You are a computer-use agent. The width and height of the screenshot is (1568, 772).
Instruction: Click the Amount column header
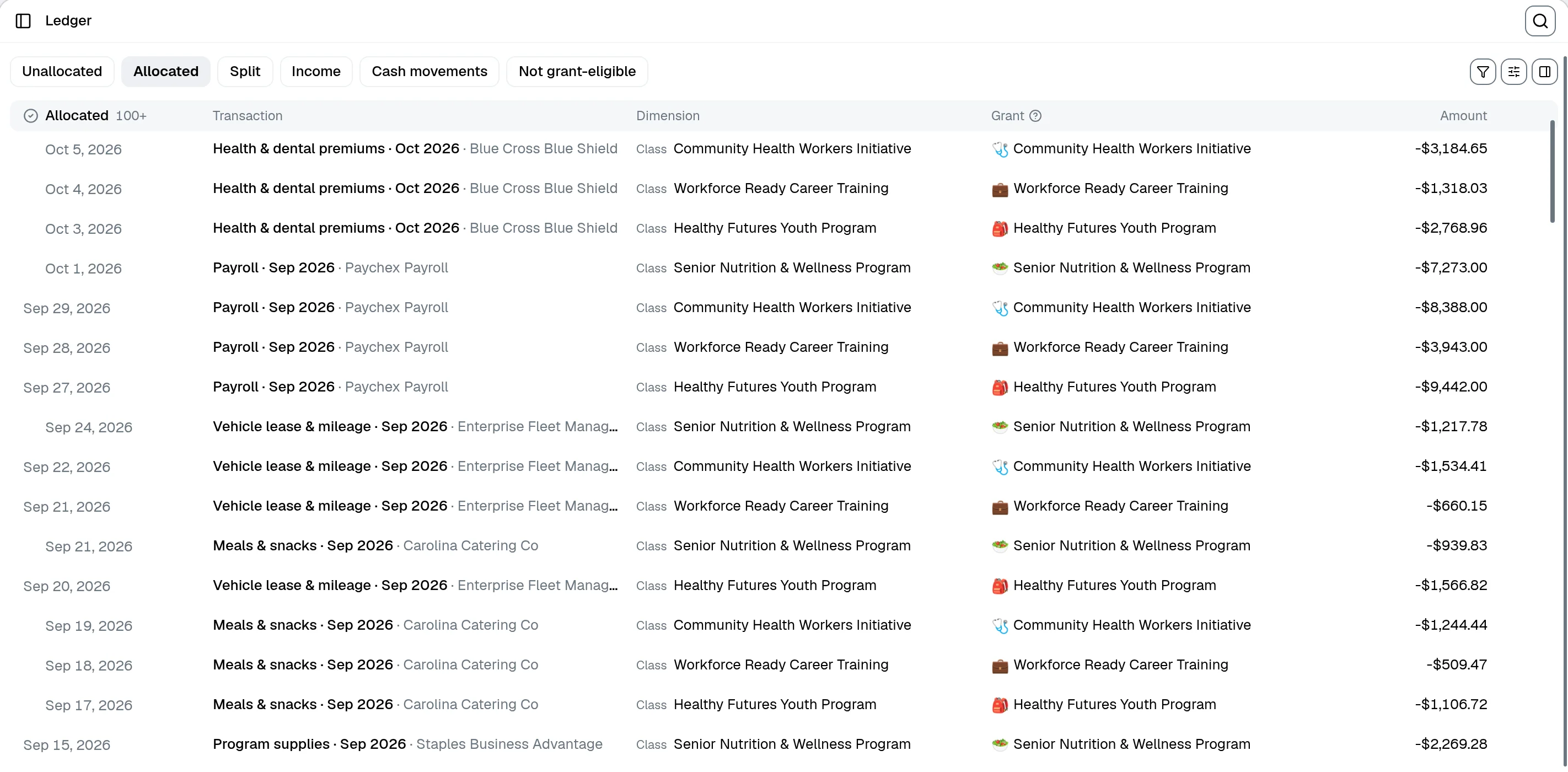pyautogui.click(x=1463, y=116)
